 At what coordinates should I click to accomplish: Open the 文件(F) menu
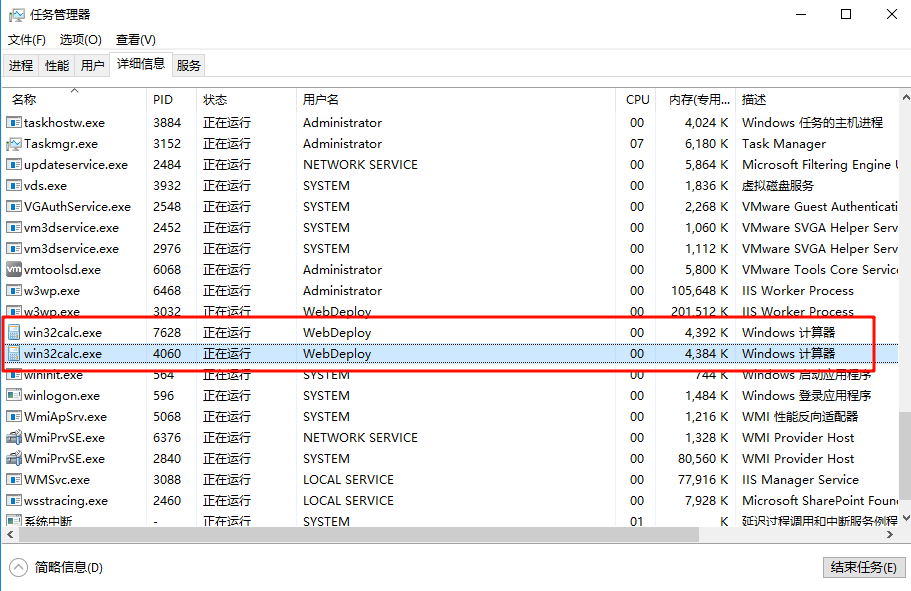(27, 40)
